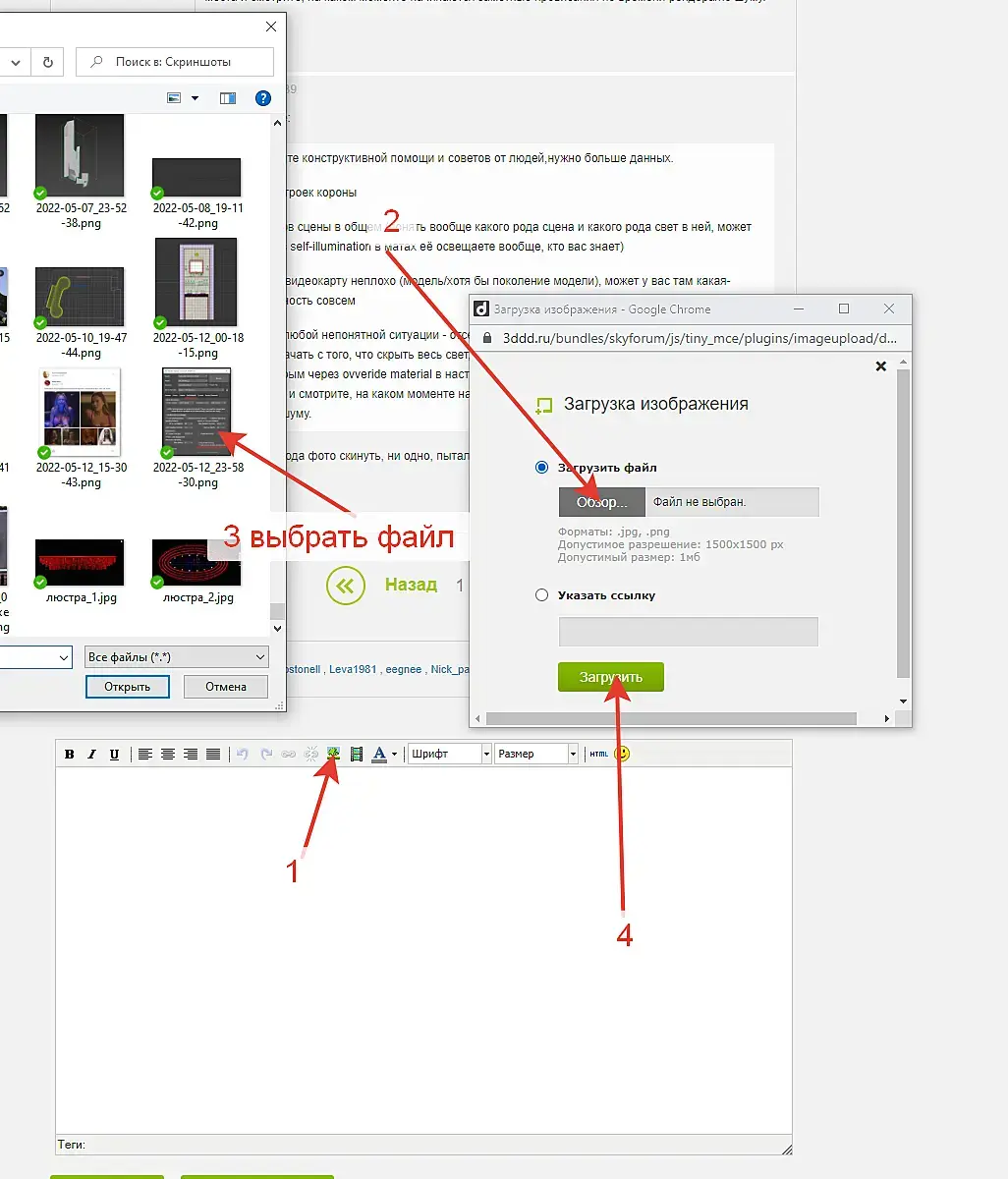Click the unlink icon in editor toolbar
Image resolution: width=1008 pixels, height=1179 pixels.
[311, 755]
